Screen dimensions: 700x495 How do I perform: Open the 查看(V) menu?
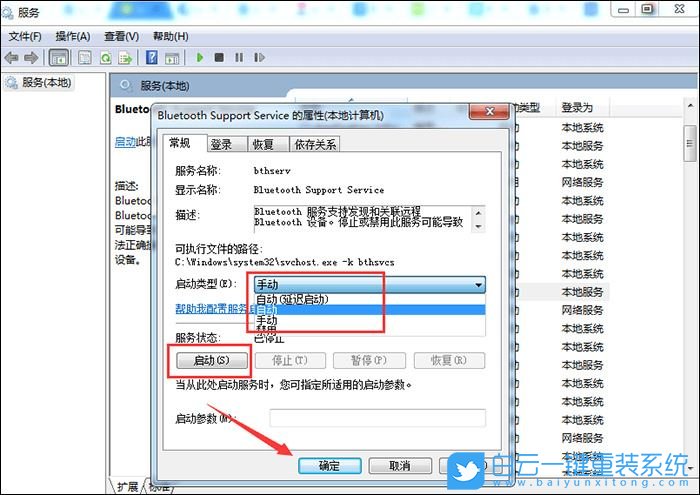[121, 36]
